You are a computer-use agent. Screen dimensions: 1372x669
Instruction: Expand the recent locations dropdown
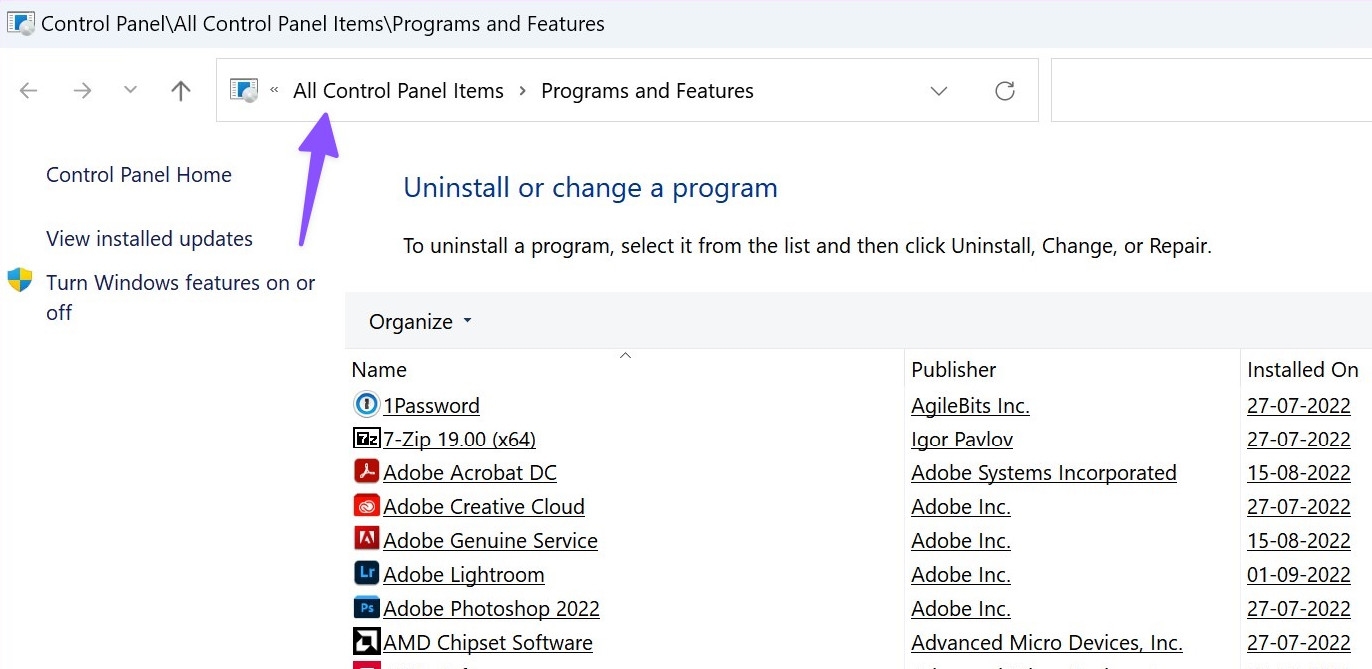pos(130,91)
